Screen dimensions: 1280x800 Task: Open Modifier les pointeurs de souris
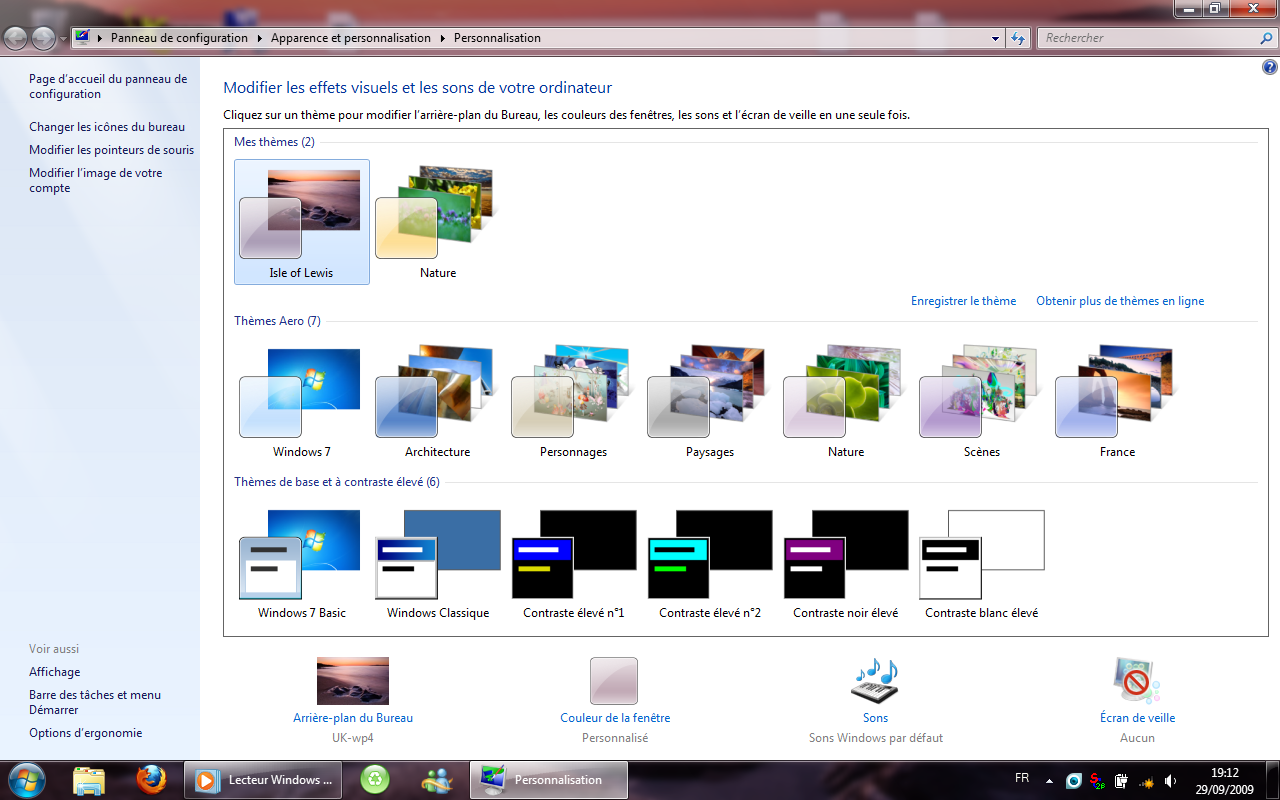(111, 150)
